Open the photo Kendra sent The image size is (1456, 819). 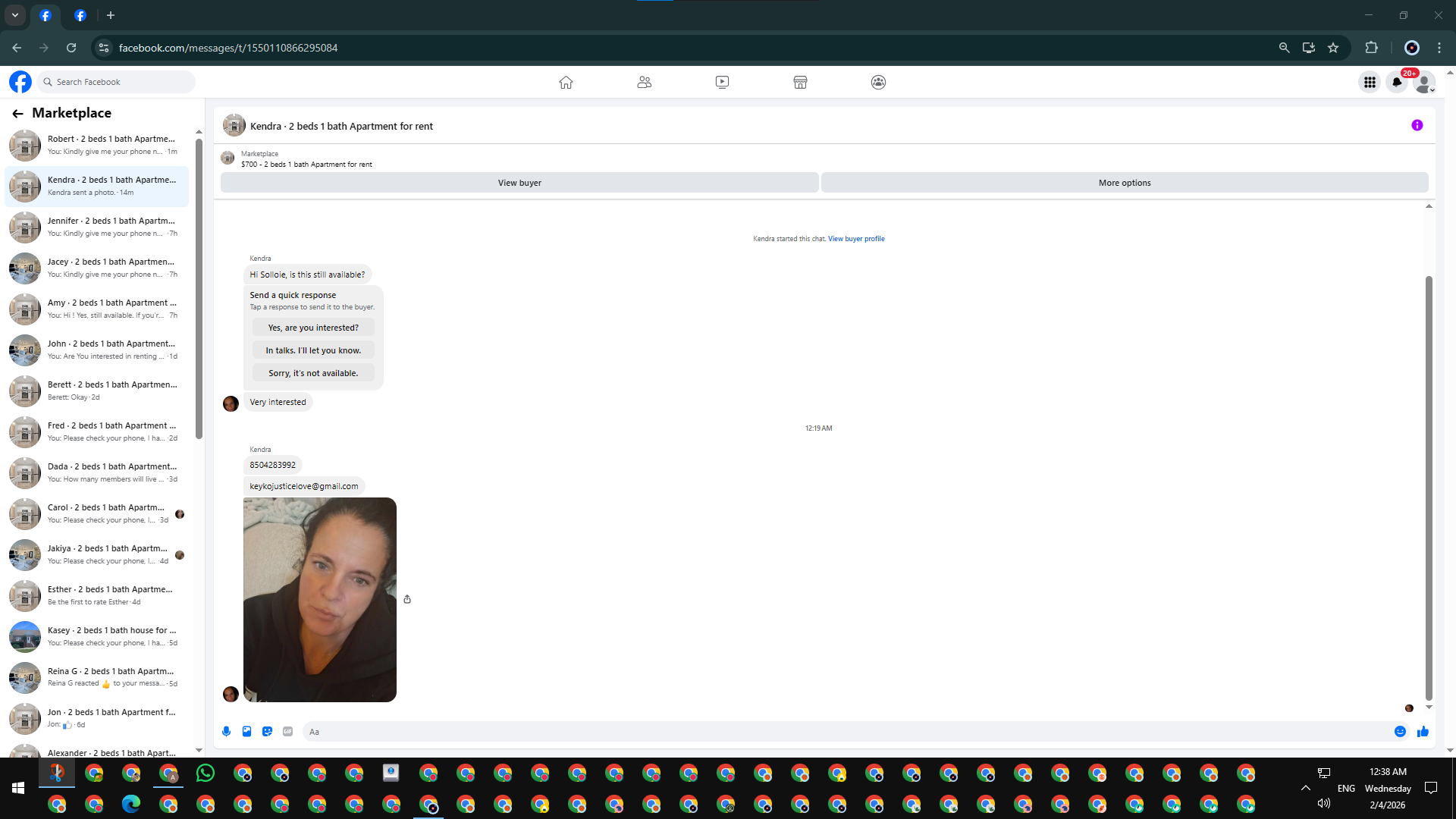click(319, 599)
